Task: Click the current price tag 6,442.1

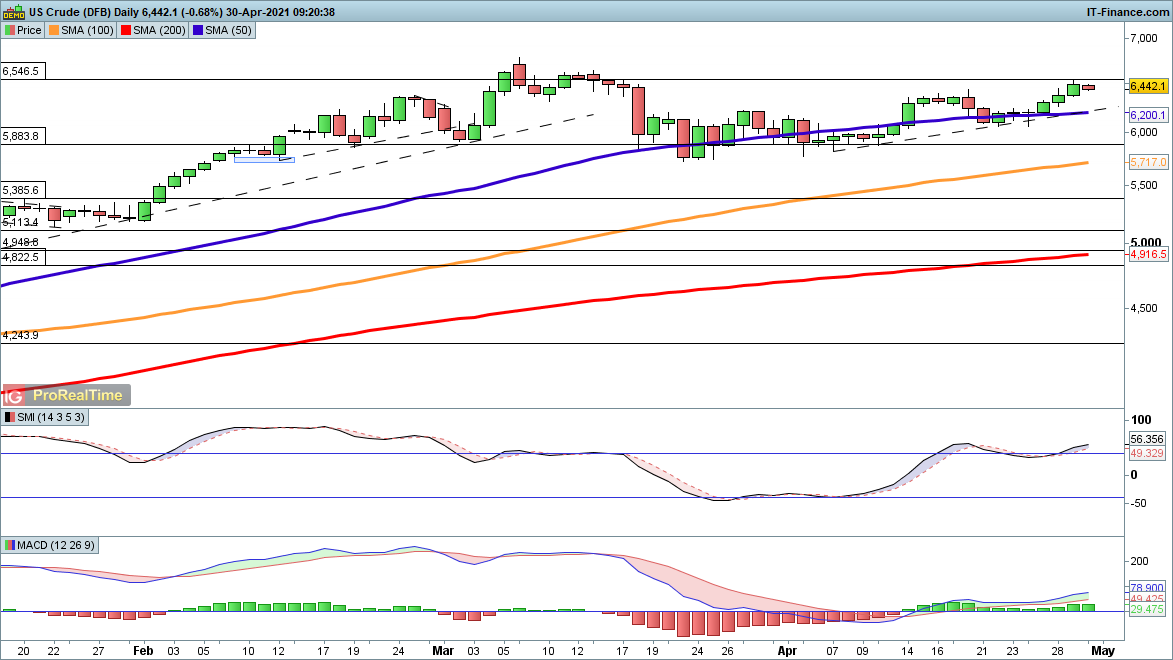Action: pyautogui.click(x=1148, y=87)
